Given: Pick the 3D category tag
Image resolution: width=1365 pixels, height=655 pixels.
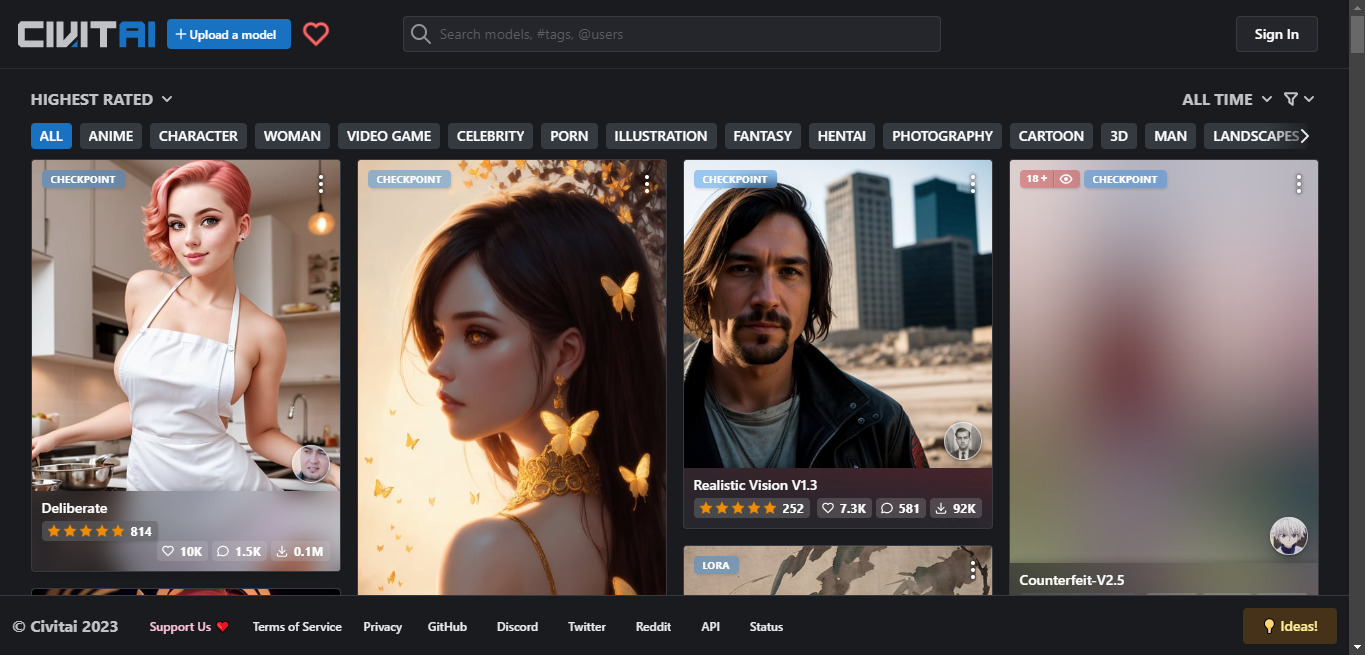Looking at the screenshot, I should [x=1119, y=136].
